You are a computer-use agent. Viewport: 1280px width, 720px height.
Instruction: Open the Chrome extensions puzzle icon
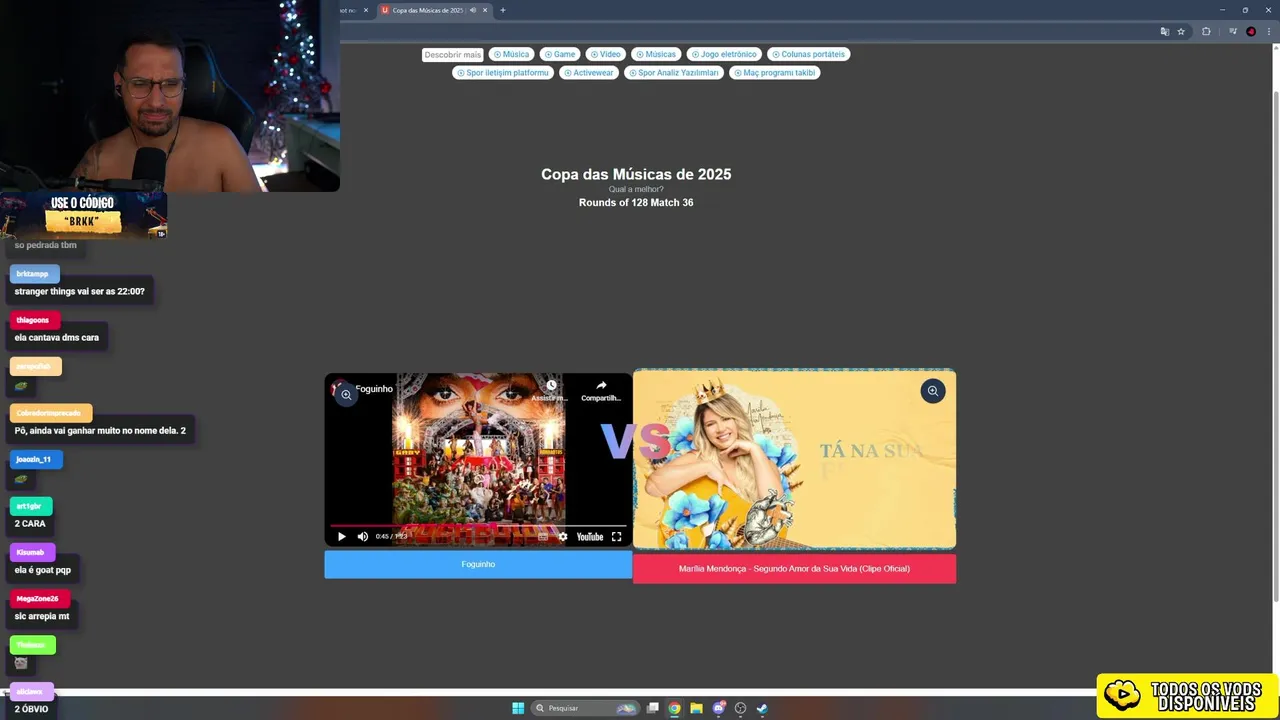tap(1206, 31)
